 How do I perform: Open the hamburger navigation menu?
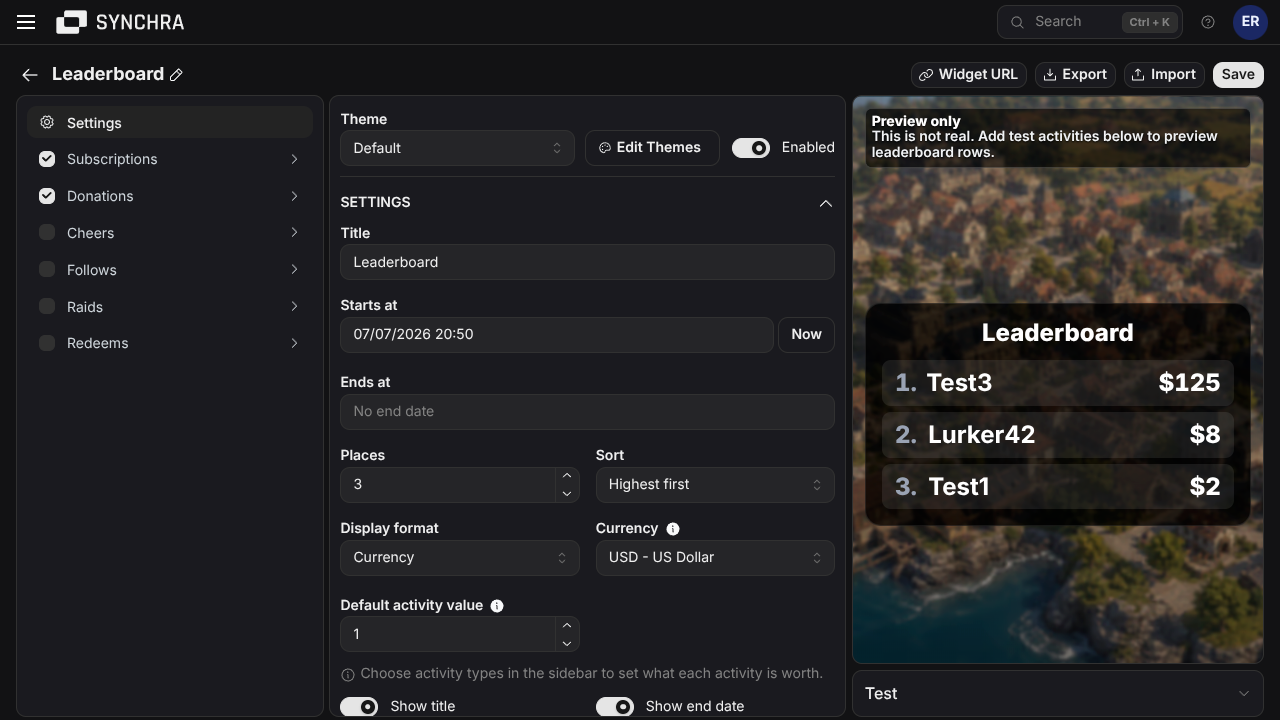(26, 22)
